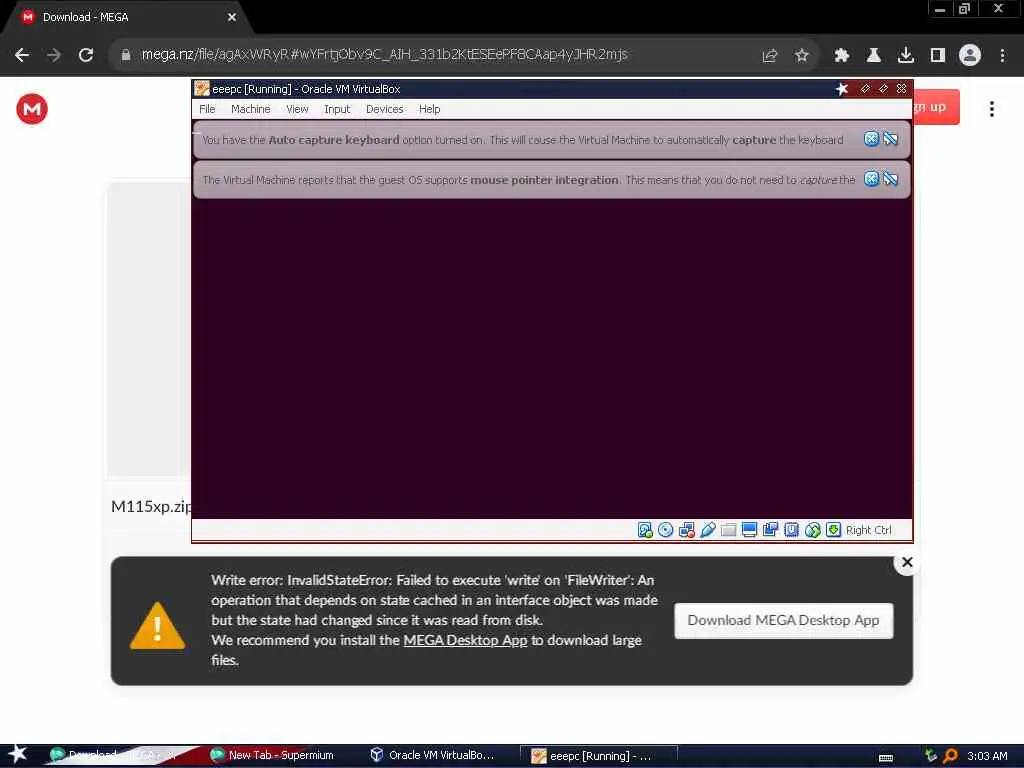Click the orange magnifier tray icon
1024x768 pixels.
click(950, 756)
